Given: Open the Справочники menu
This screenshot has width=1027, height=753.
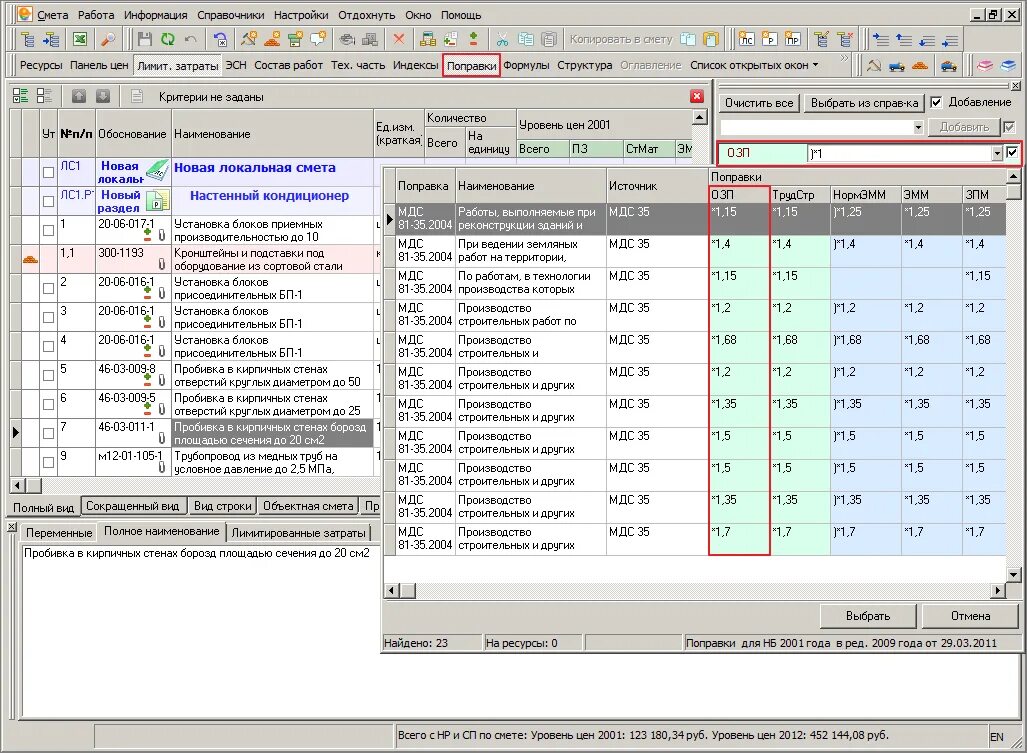Looking at the screenshot, I should pos(231,15).
